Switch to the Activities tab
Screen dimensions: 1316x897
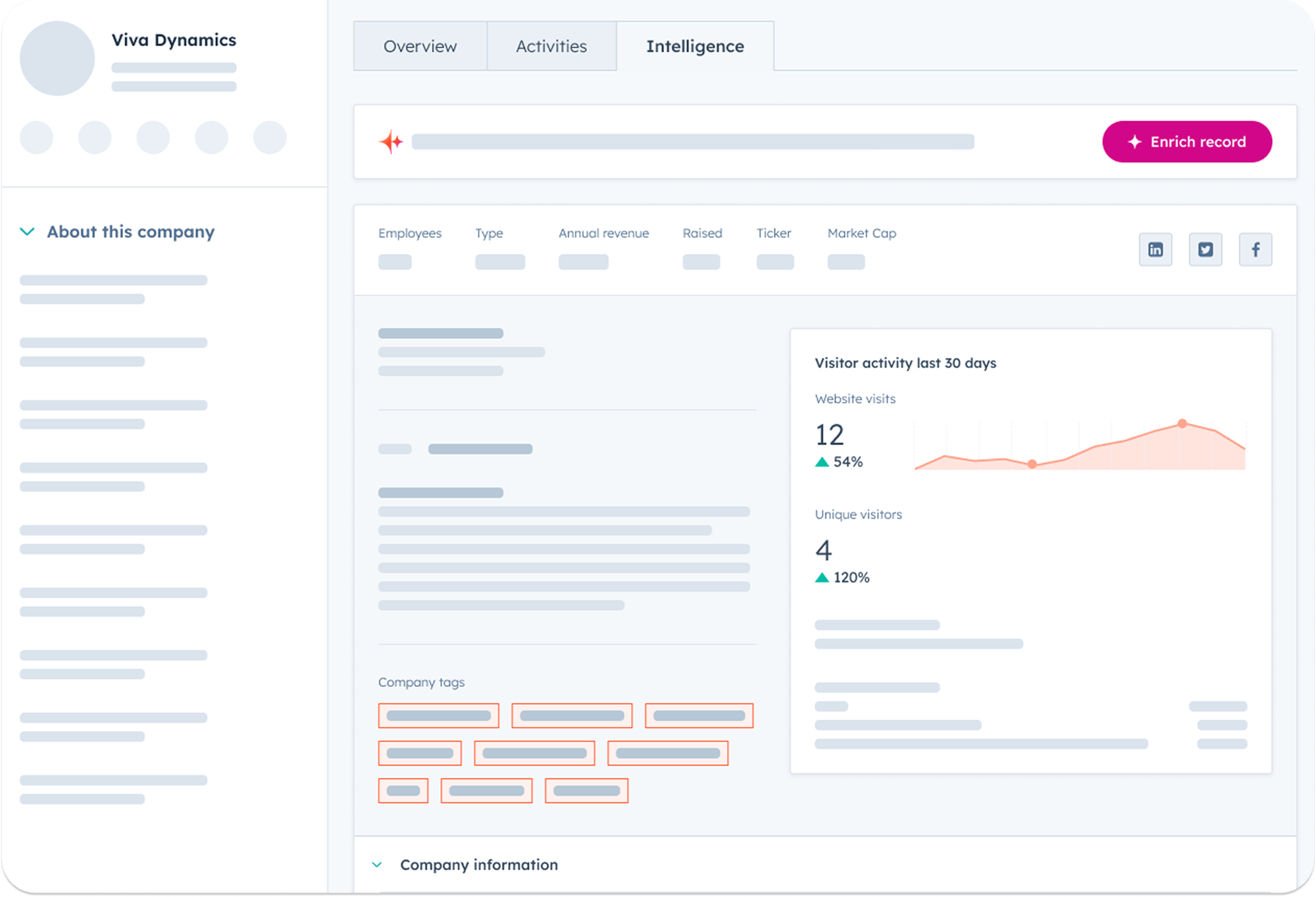click(551, 46)
